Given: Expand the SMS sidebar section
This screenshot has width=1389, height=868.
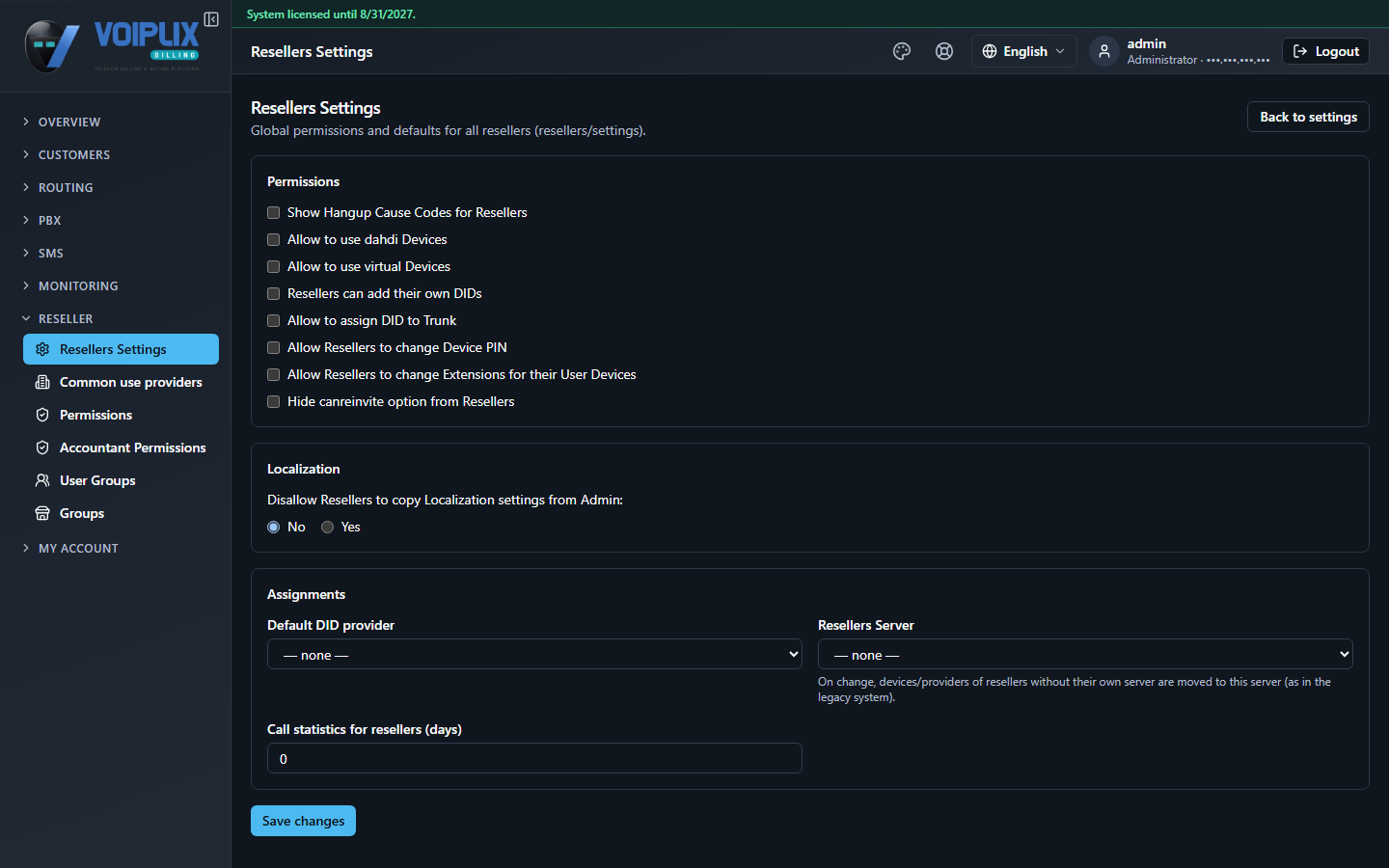Looking at the screenshot, I should (x=116, y=253).
